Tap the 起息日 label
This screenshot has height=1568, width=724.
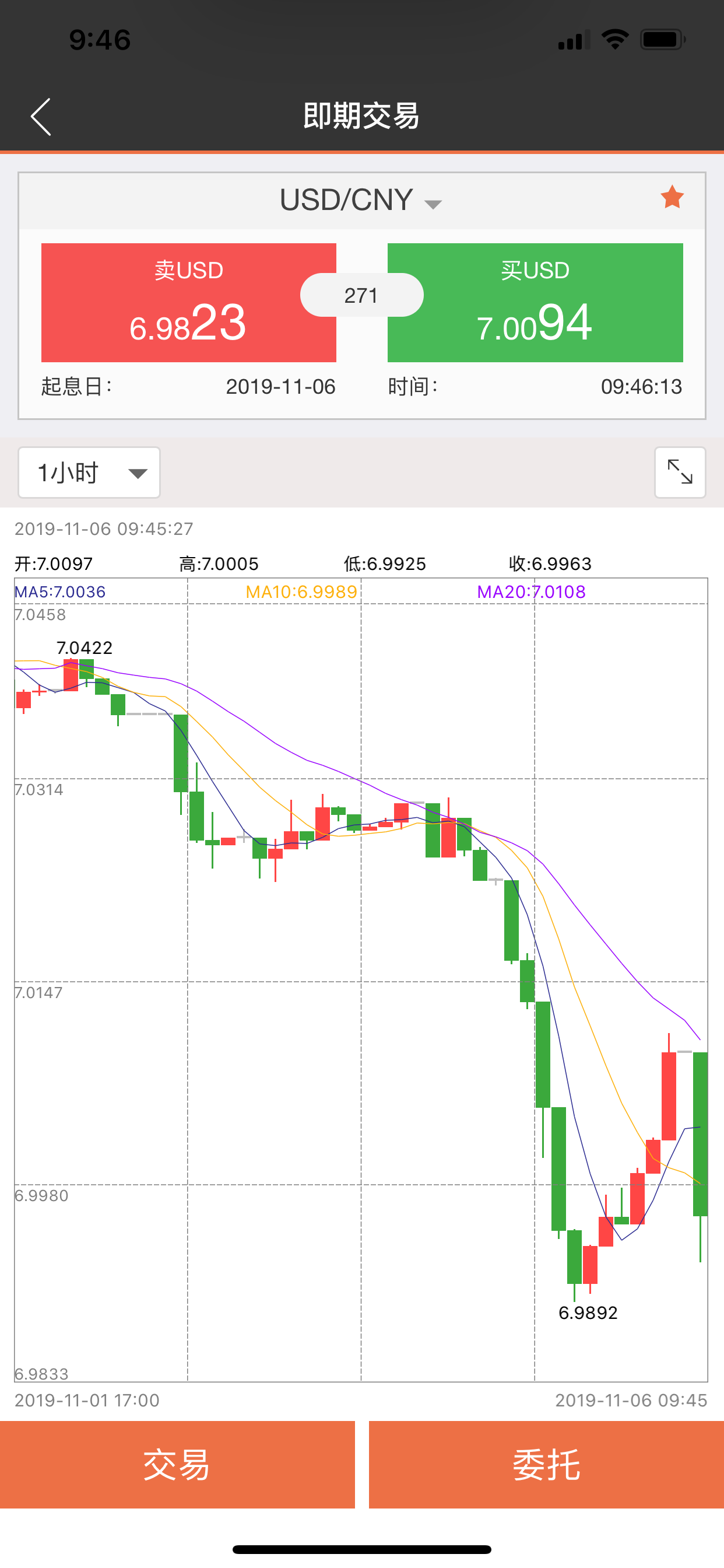click(77, 387)
